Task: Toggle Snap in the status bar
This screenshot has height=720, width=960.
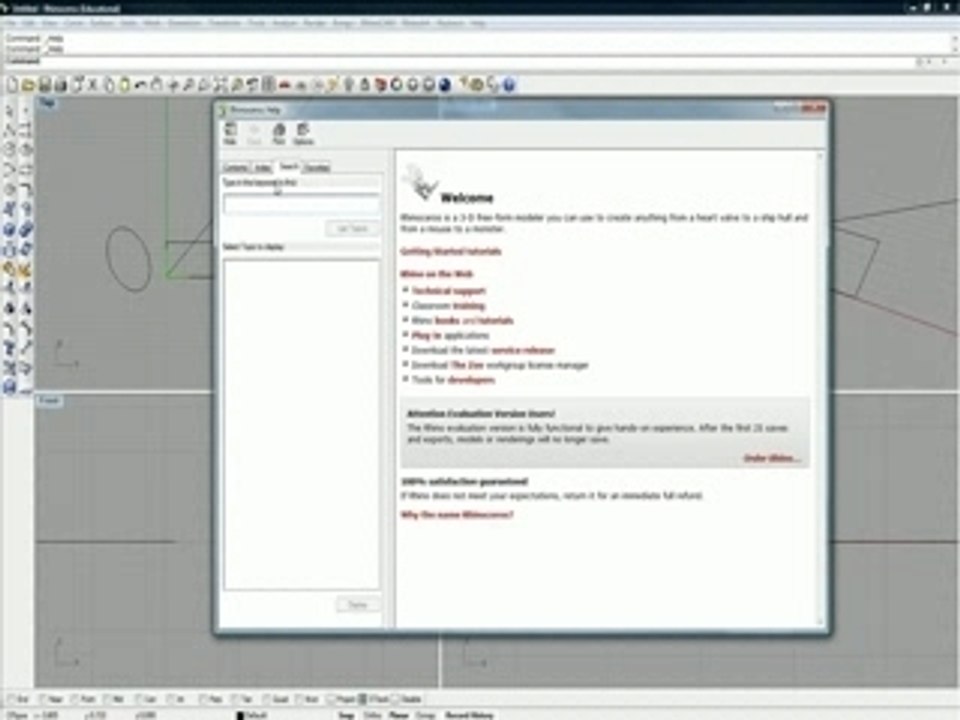Action: tap(346, 714)
